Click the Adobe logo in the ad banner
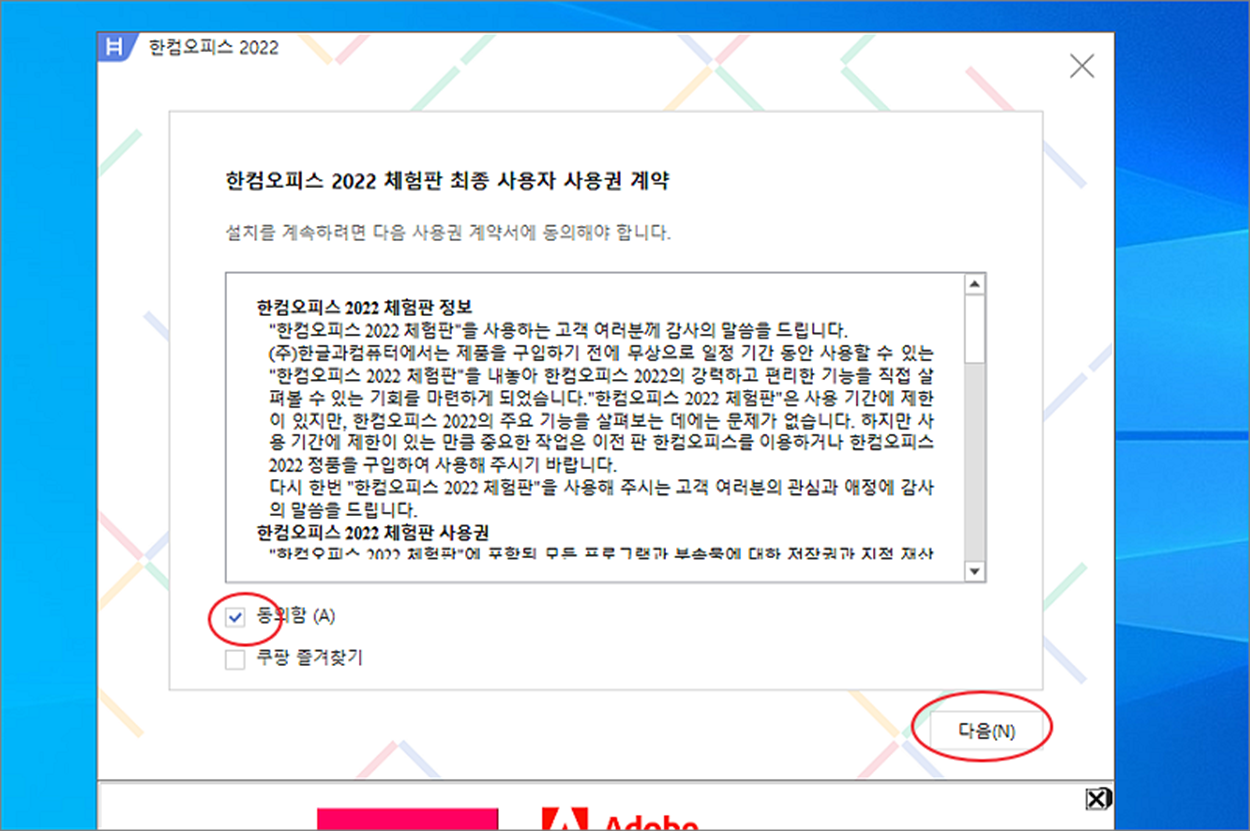Viewport: 1250px width, 831px height. tap(620, 820)
